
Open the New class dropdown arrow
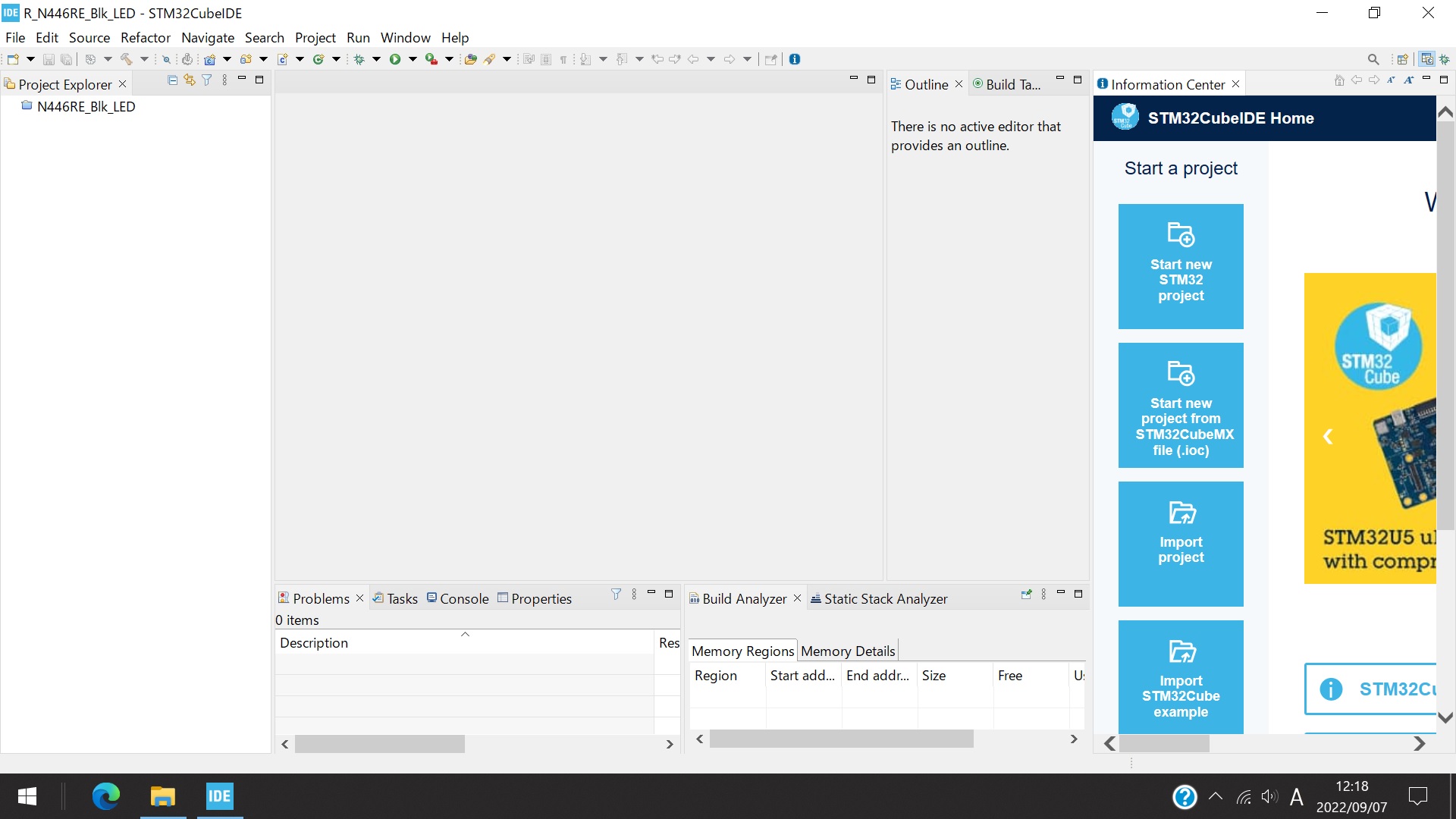click(x=336, y=59)
